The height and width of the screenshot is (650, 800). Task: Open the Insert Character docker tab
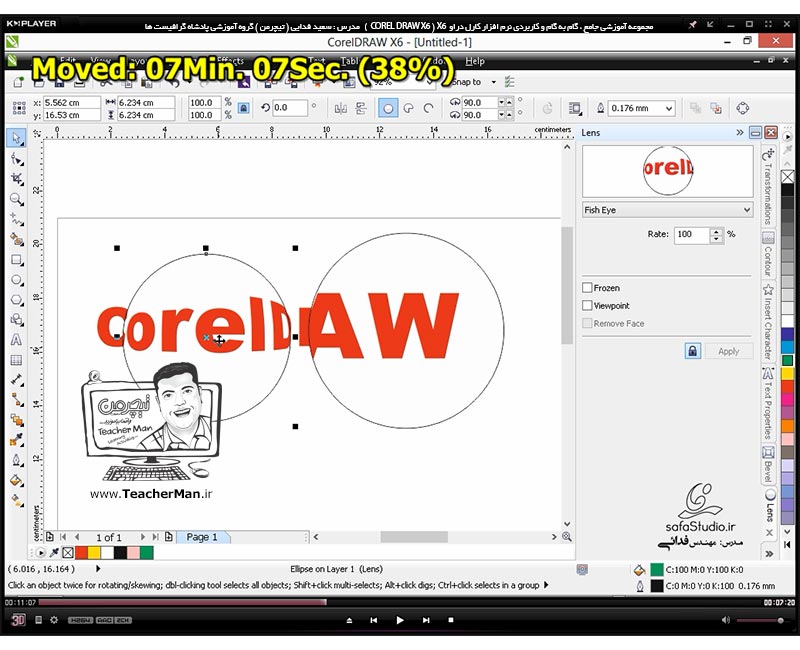click(768, 322)
